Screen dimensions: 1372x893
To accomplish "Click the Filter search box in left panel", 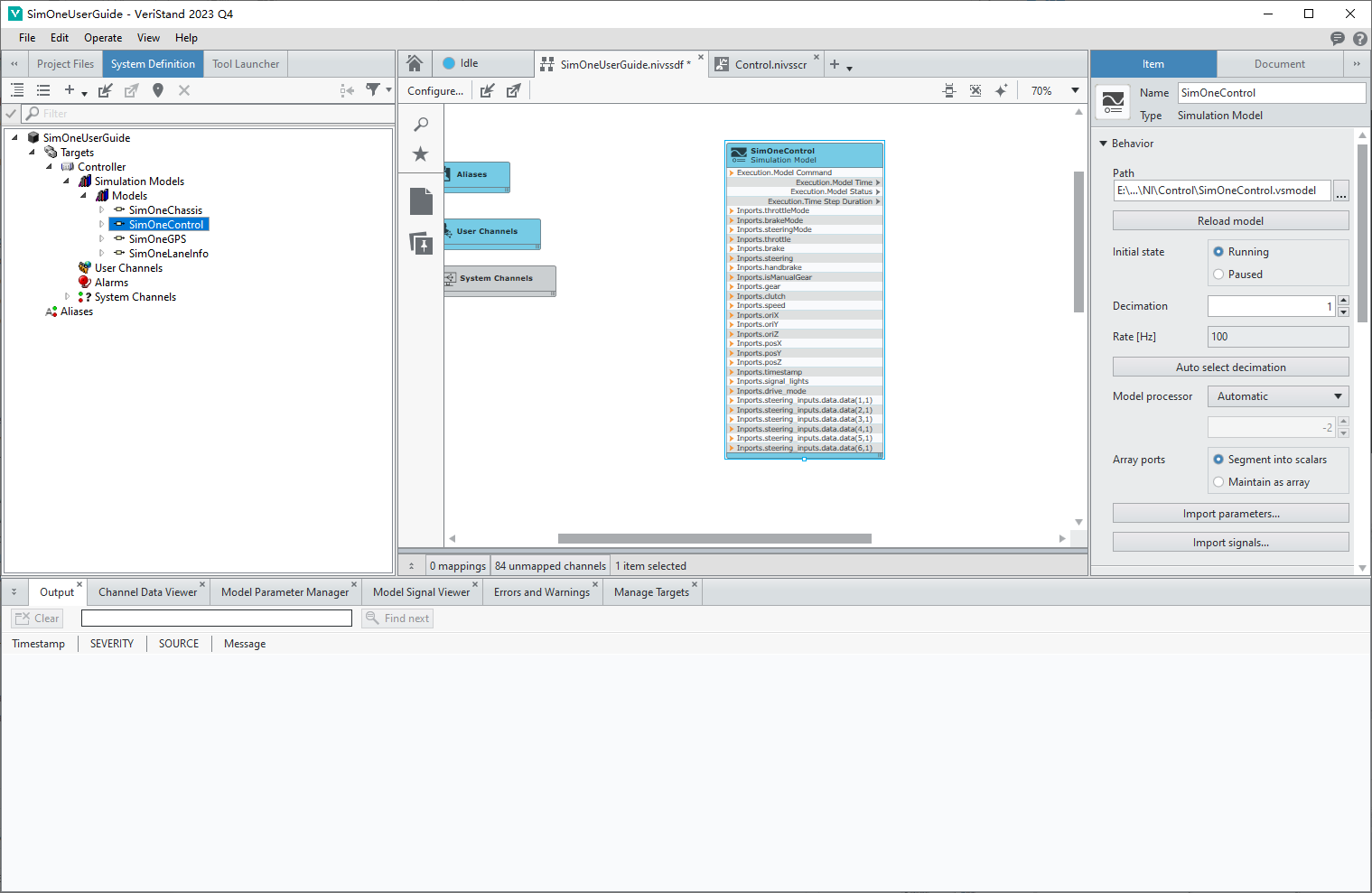I will point(208,114).
